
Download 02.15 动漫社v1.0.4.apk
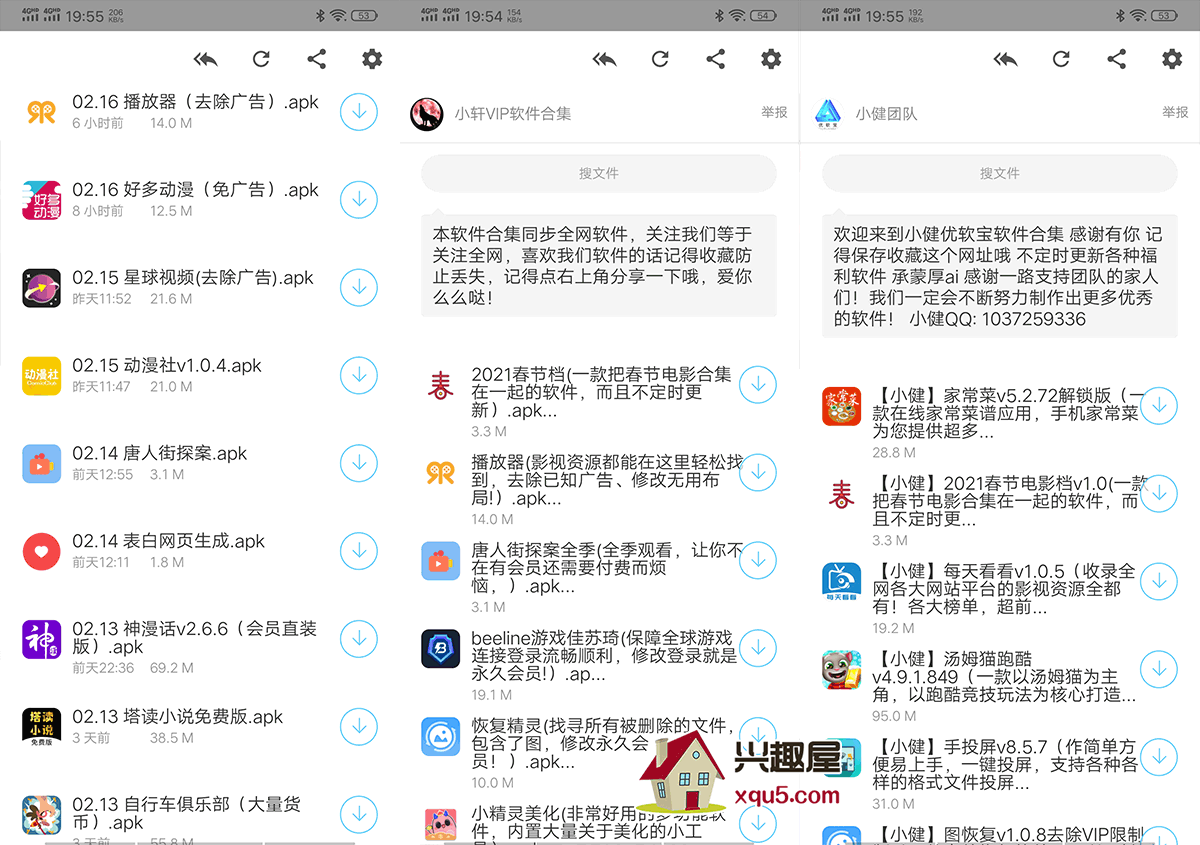pyautogui.click(x=359, y=376)
